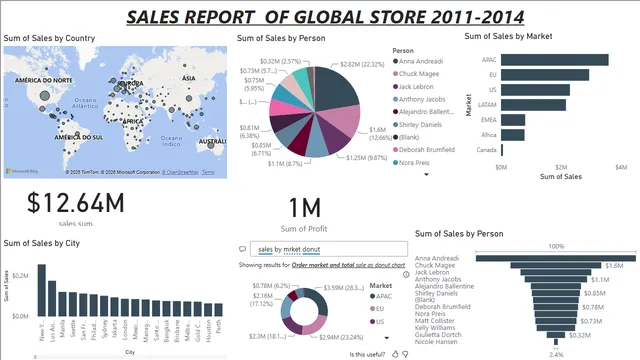Image resolution: width=640 pixels, height=360 pixels.
Task: Select the Jakarta bar in City chart
Action: tap(114, 307)
